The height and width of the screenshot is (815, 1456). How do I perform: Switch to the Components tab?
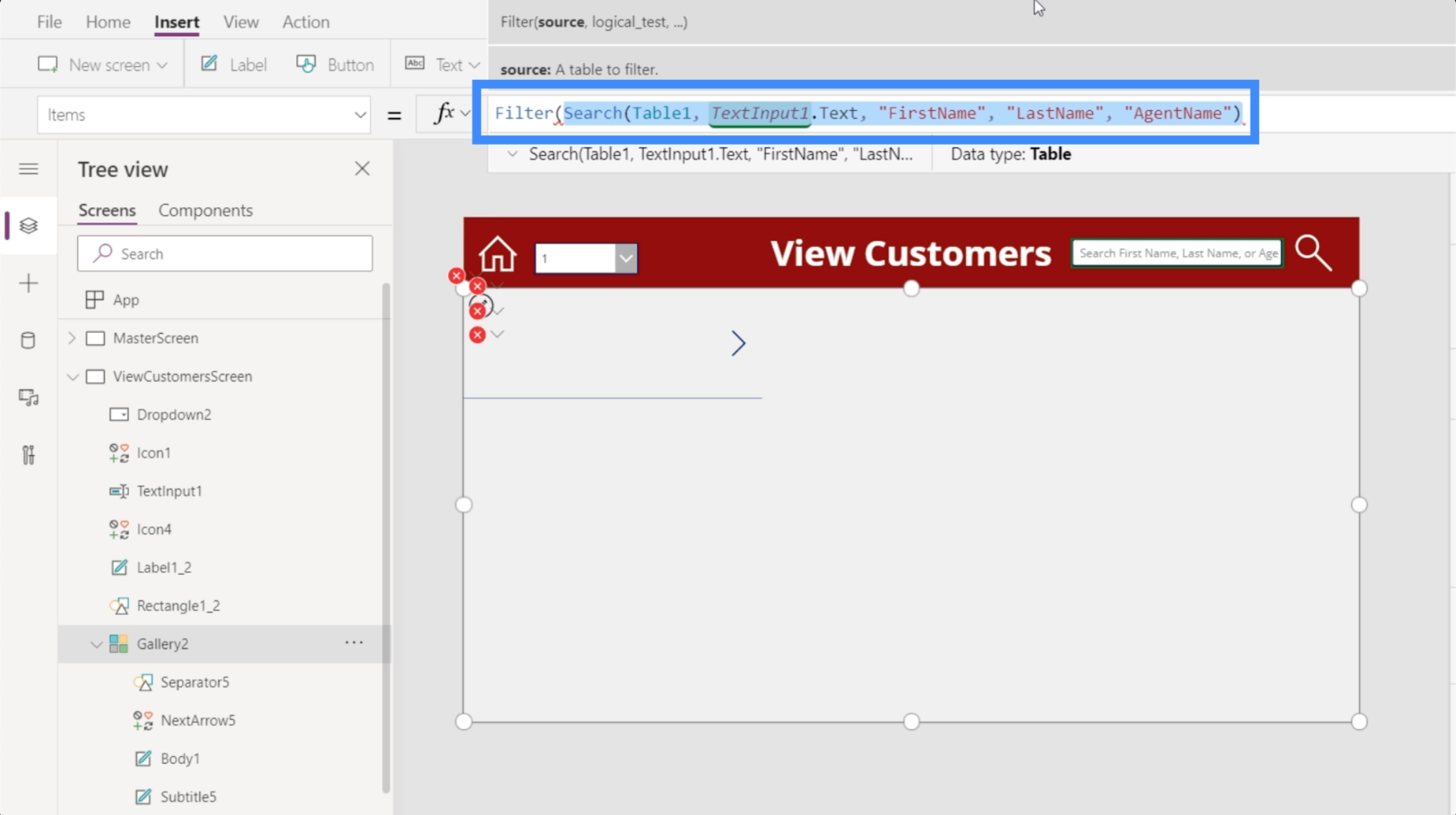pos(205,211)
